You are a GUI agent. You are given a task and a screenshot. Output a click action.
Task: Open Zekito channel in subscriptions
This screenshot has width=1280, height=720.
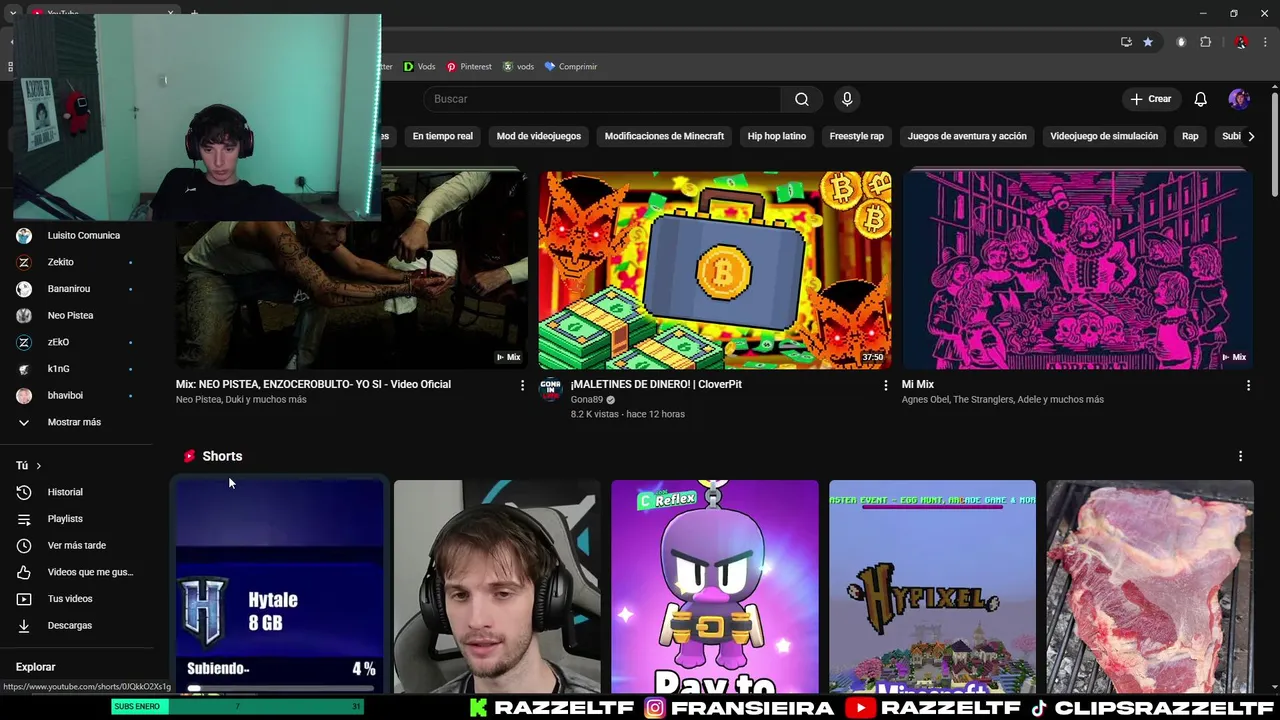tap(77, 262)
